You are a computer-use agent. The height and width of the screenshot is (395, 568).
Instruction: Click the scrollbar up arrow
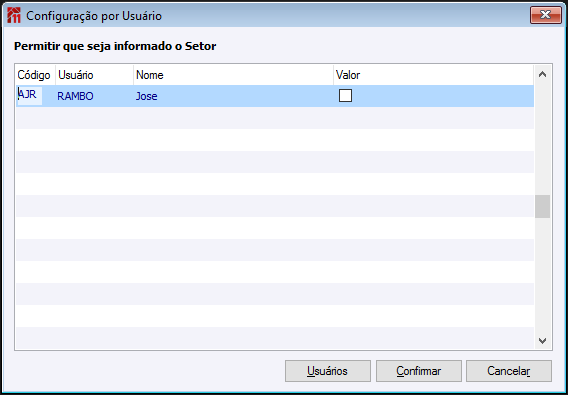coord(542,75)
